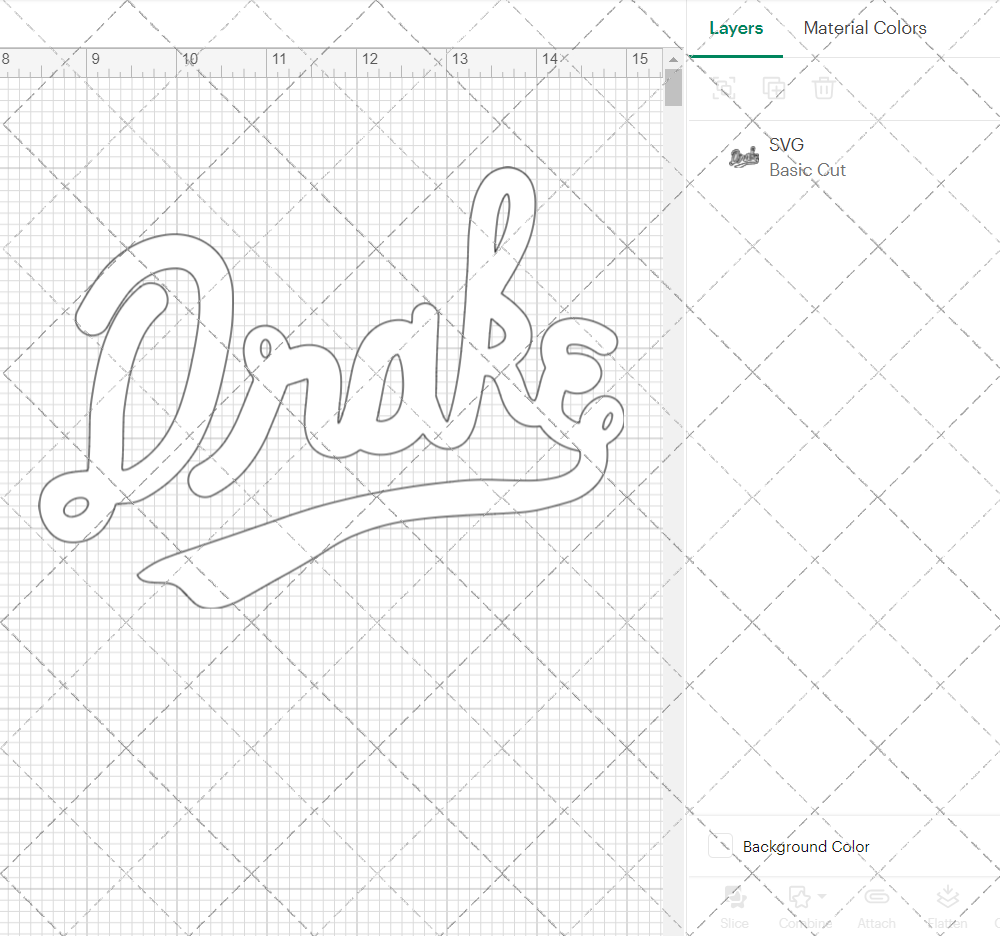Click the Group layers icon

click(724, 88)
